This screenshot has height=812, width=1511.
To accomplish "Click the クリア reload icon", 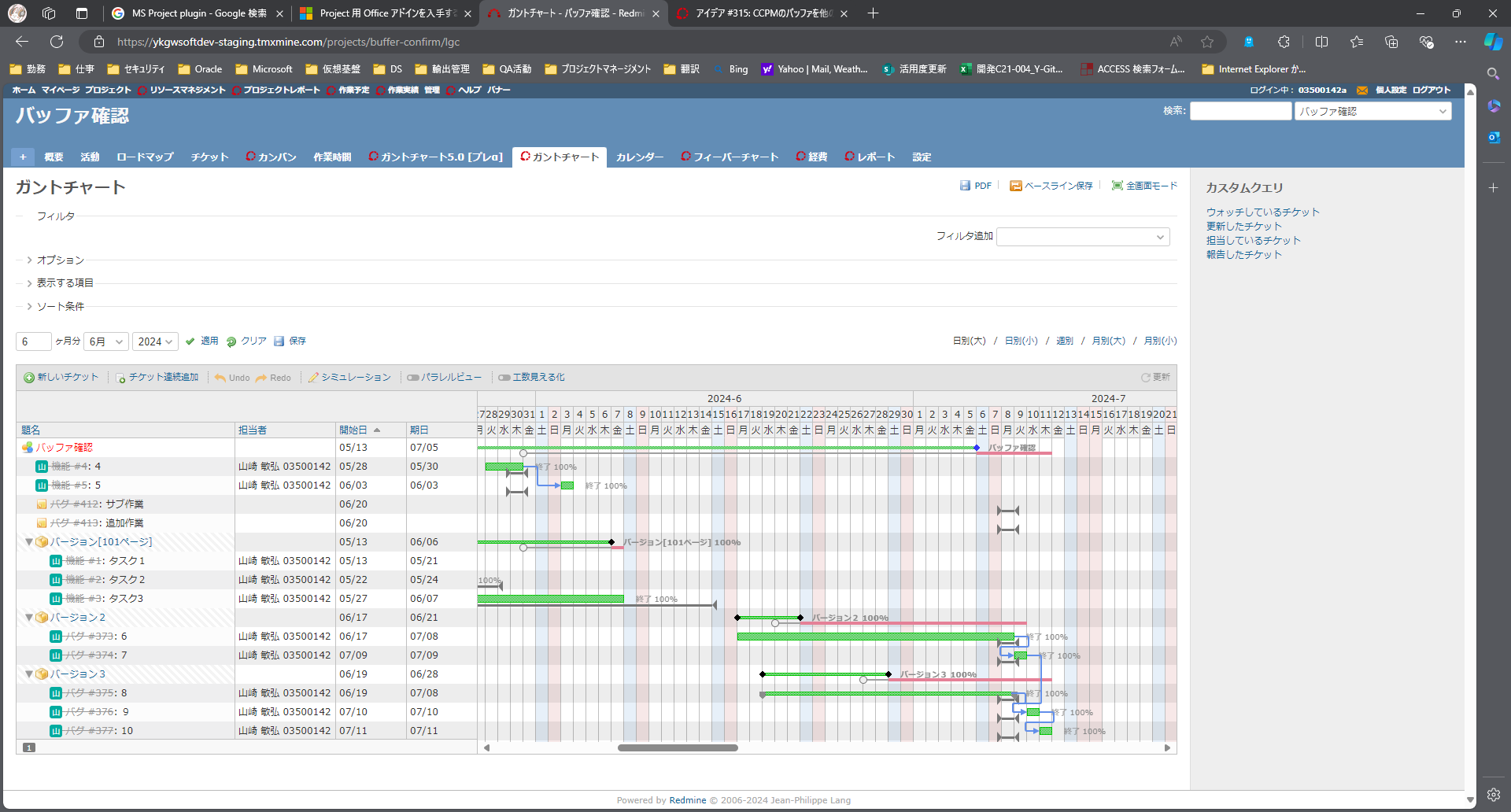I will coord(231,341).
